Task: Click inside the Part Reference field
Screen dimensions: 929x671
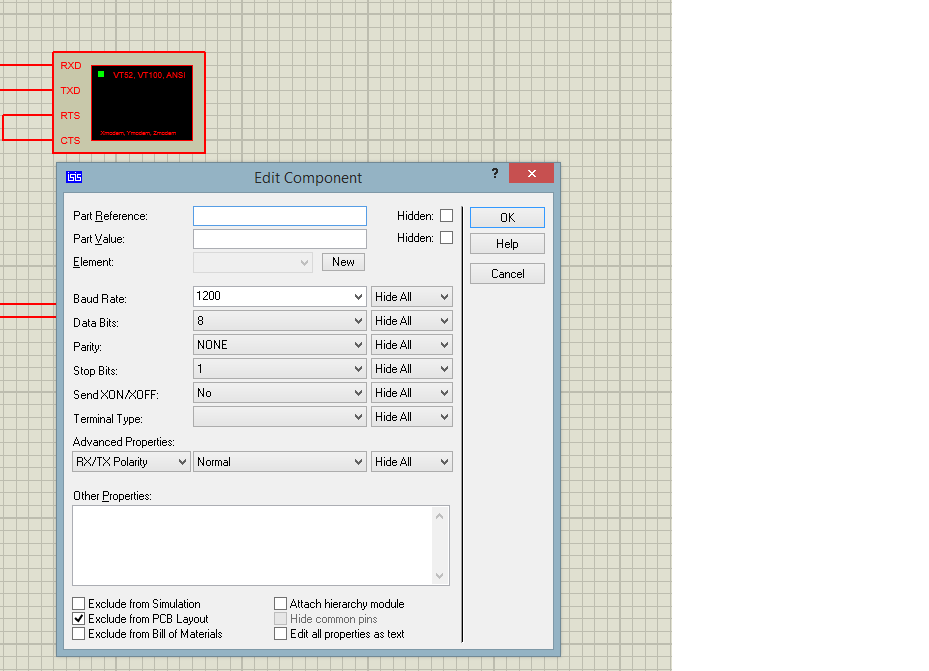Action: tap(279, 215)
